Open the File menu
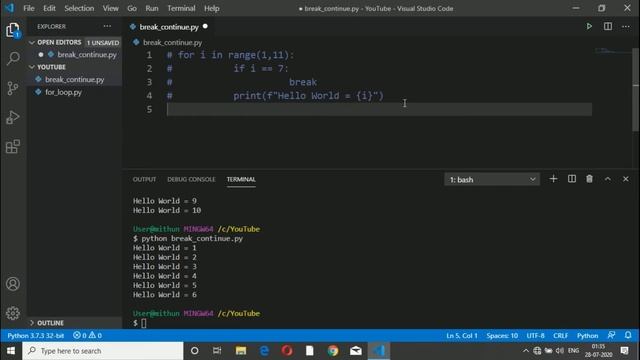Image resolution: width=640 pixels, height=360 pixels. pyautogui.click(x=29, y=8)
